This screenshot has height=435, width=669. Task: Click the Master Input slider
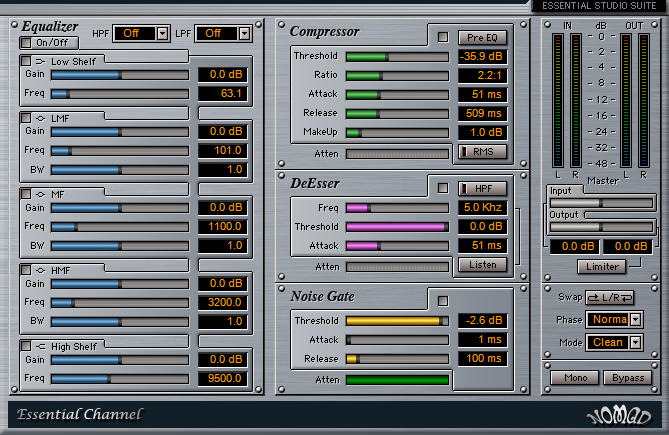coord(602,203)
